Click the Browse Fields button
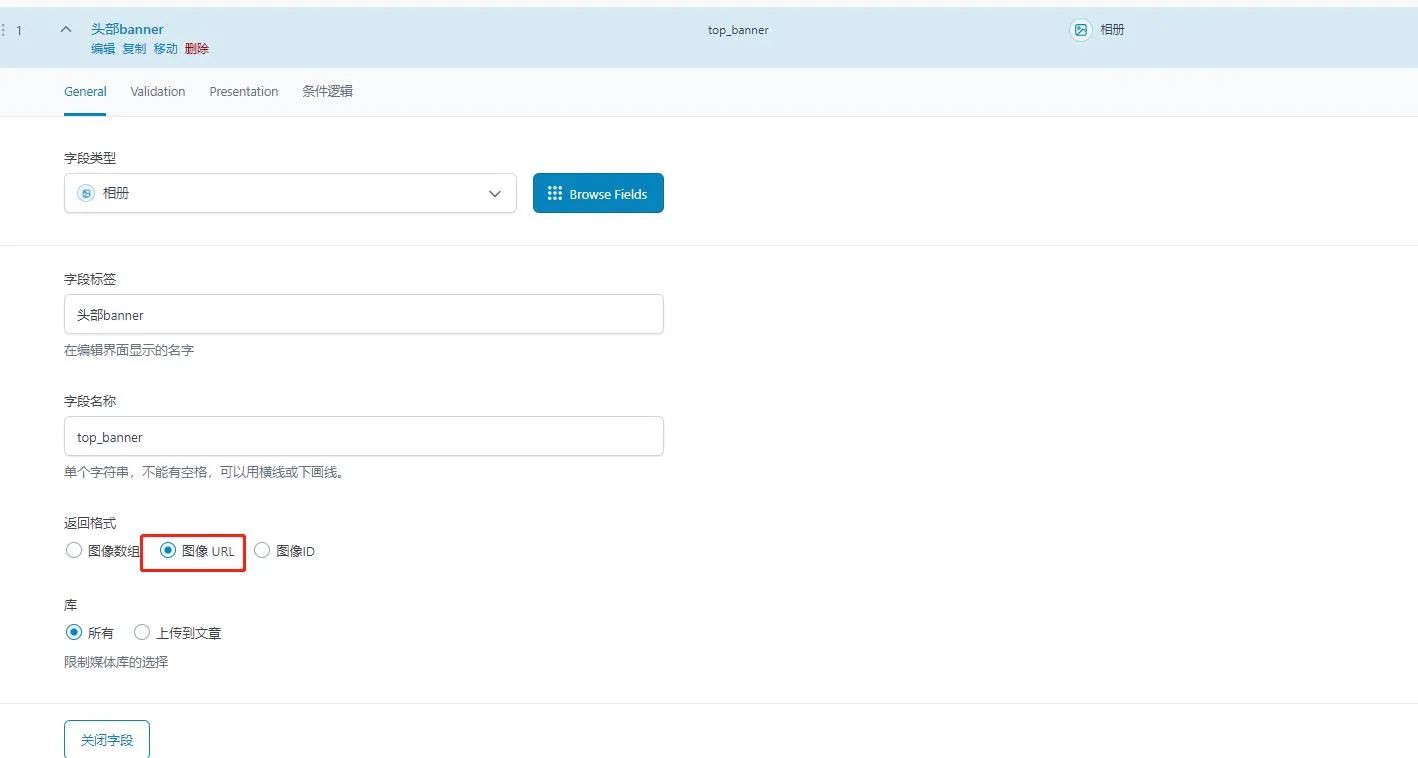This screenshot has width=1418, height=758. pos(598,194)
